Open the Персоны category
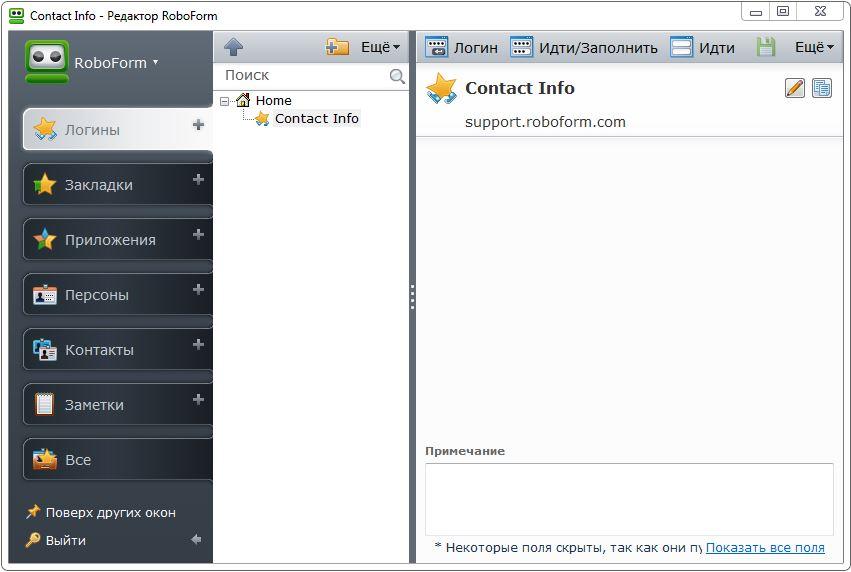851x572 pixels. [118, 295]
